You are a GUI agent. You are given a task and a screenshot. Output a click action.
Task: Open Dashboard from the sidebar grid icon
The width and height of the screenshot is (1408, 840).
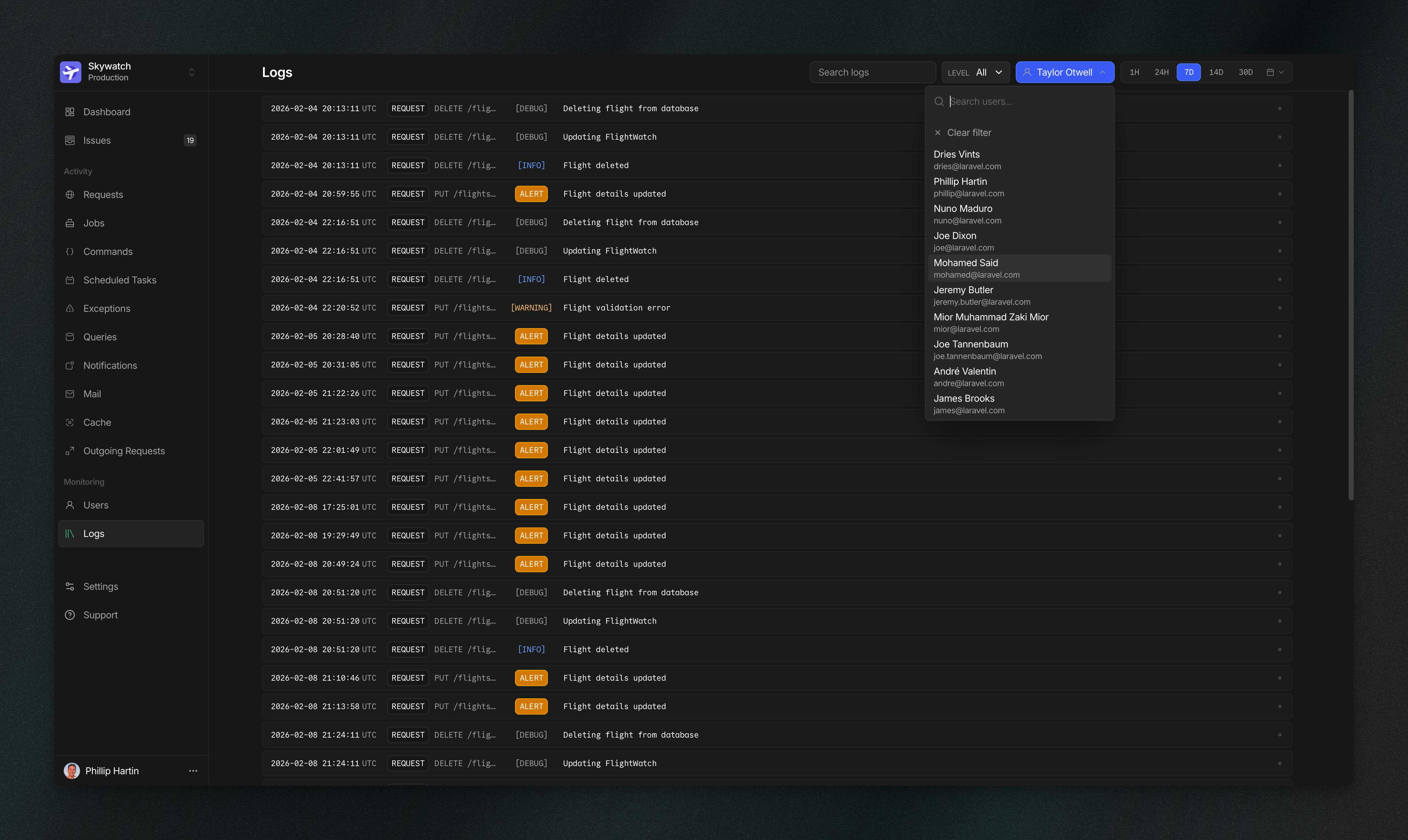pos(70,112)
